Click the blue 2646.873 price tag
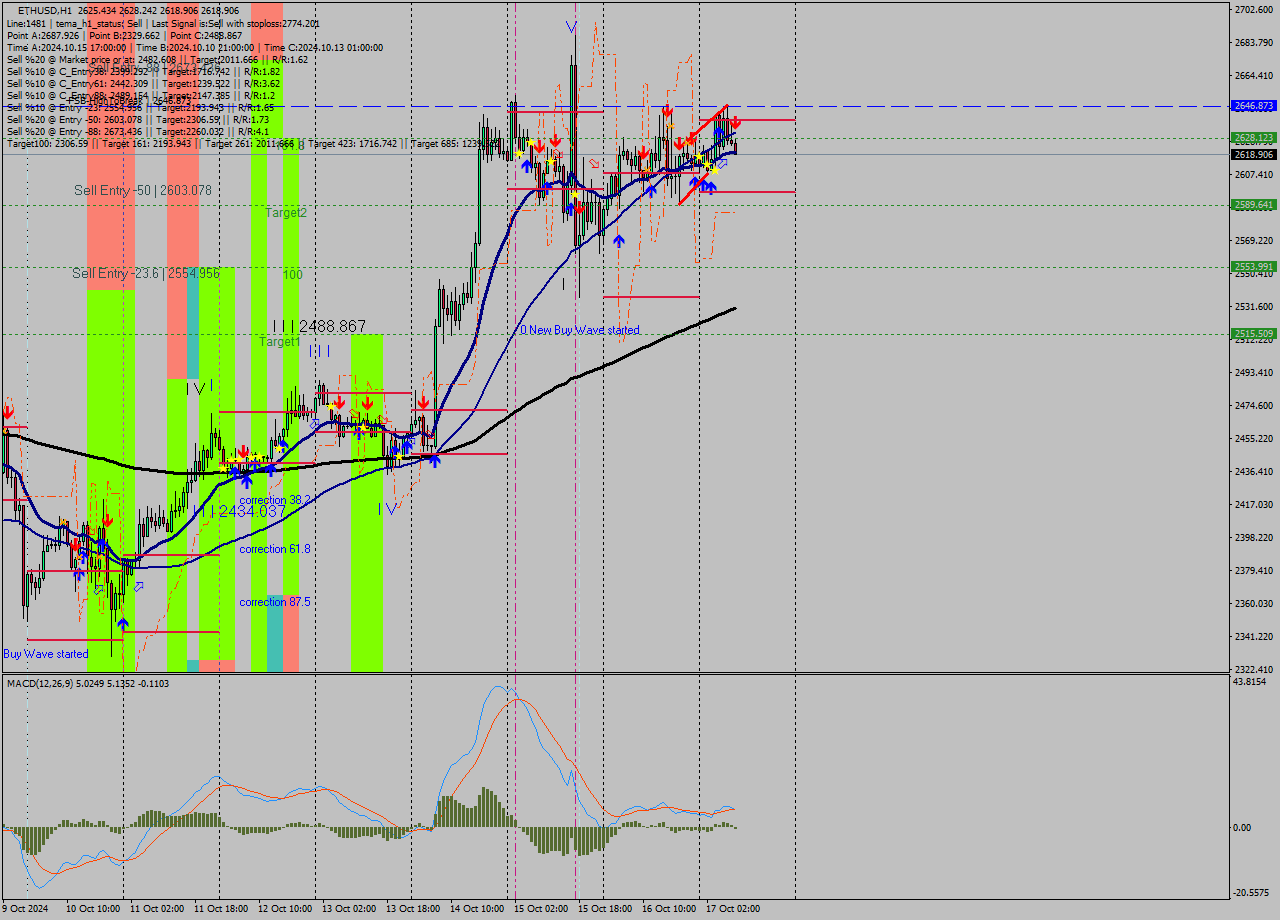 (1254, 105)
